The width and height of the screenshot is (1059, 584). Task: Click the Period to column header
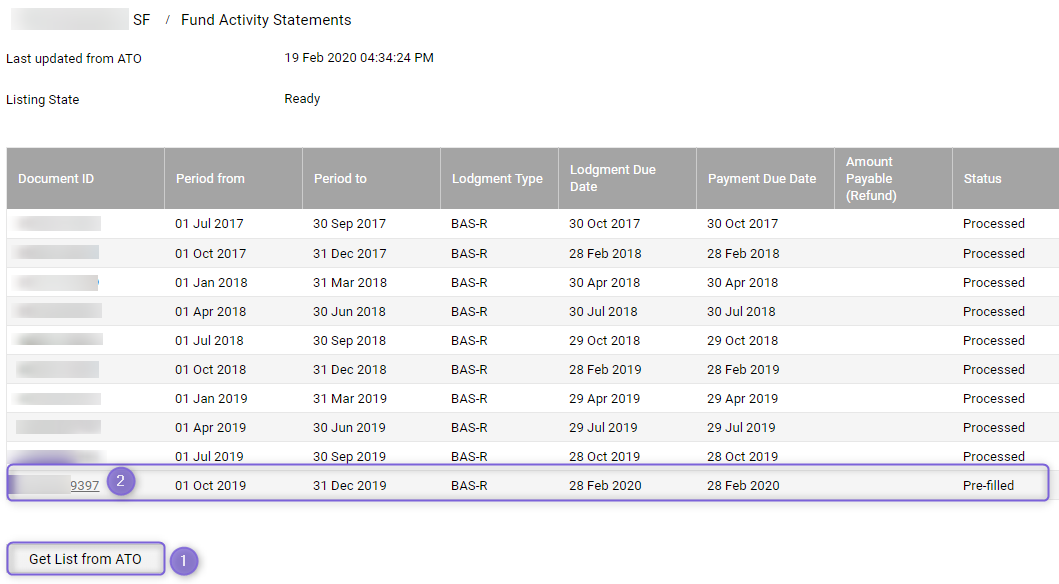tap(371, 178)
